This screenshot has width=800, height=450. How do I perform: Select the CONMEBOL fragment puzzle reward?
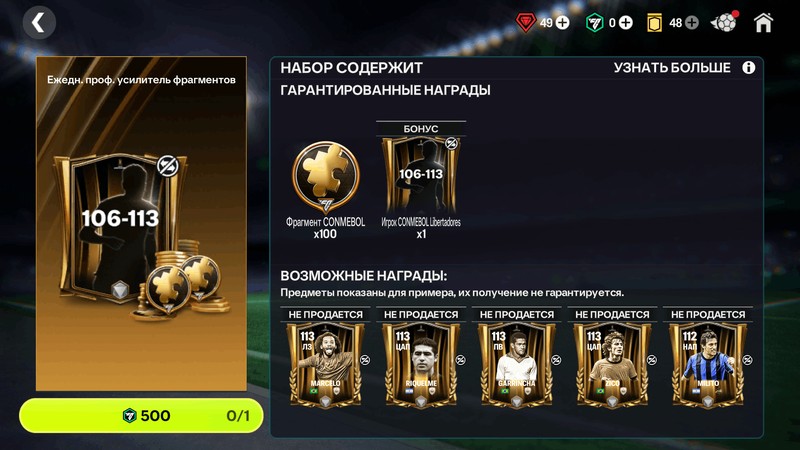click(x=326, y=178)
